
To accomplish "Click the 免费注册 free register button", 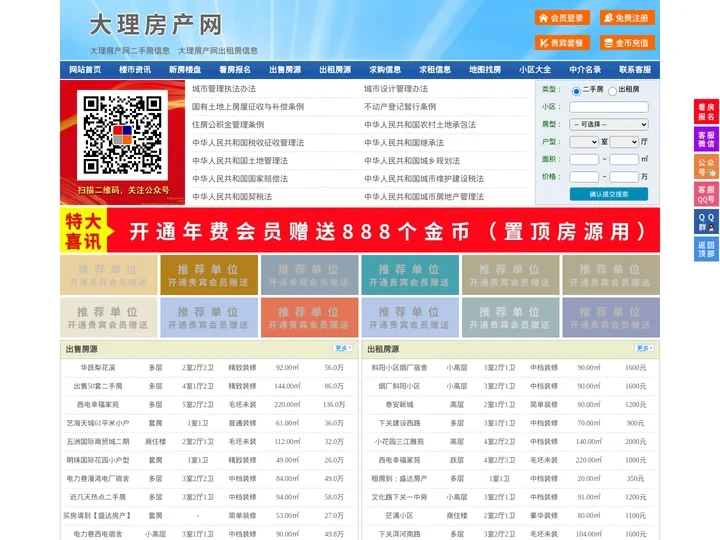I will click(627, 18).
